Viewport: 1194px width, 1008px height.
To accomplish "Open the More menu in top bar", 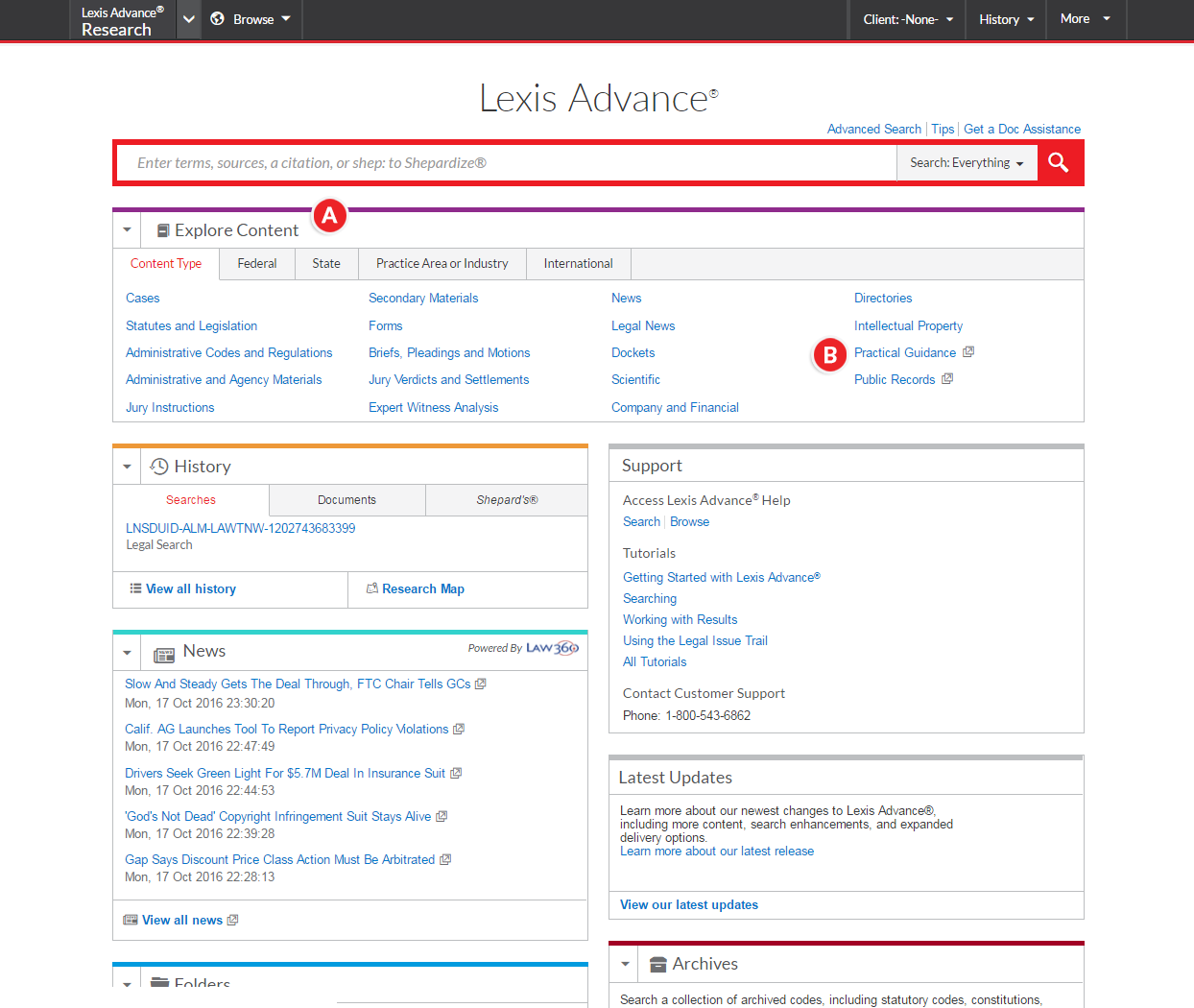I will 1085,19.
